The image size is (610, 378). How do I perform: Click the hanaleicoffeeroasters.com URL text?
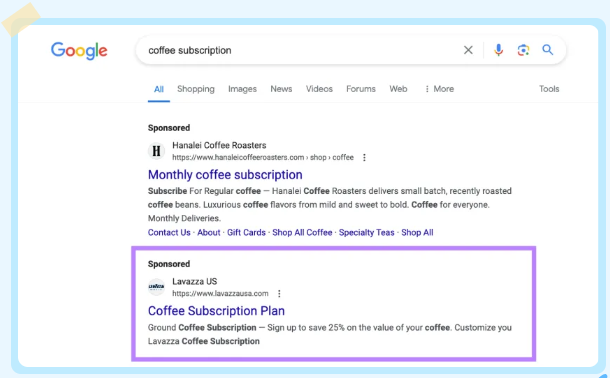pyautogui.click(x=263, y=158)
